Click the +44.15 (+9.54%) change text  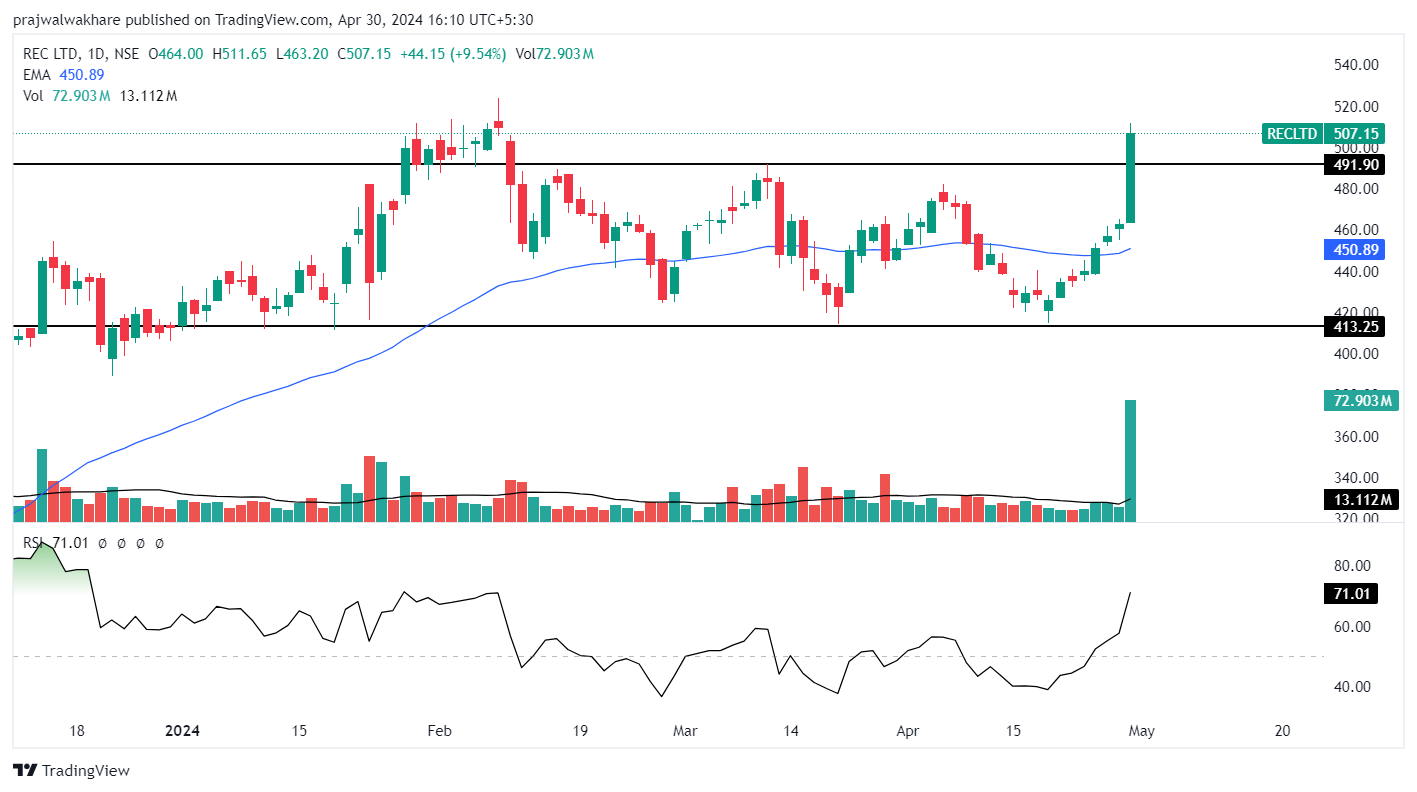[x=453, y=54]
